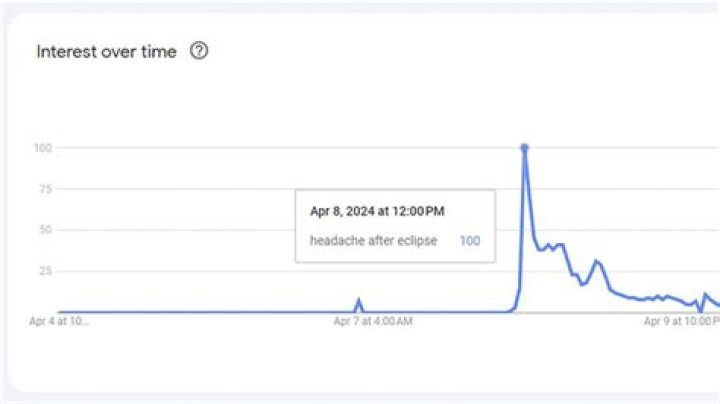Click the "Apr 4 at 10..." axis label
720x404 pixels.
tap(59, 322)
